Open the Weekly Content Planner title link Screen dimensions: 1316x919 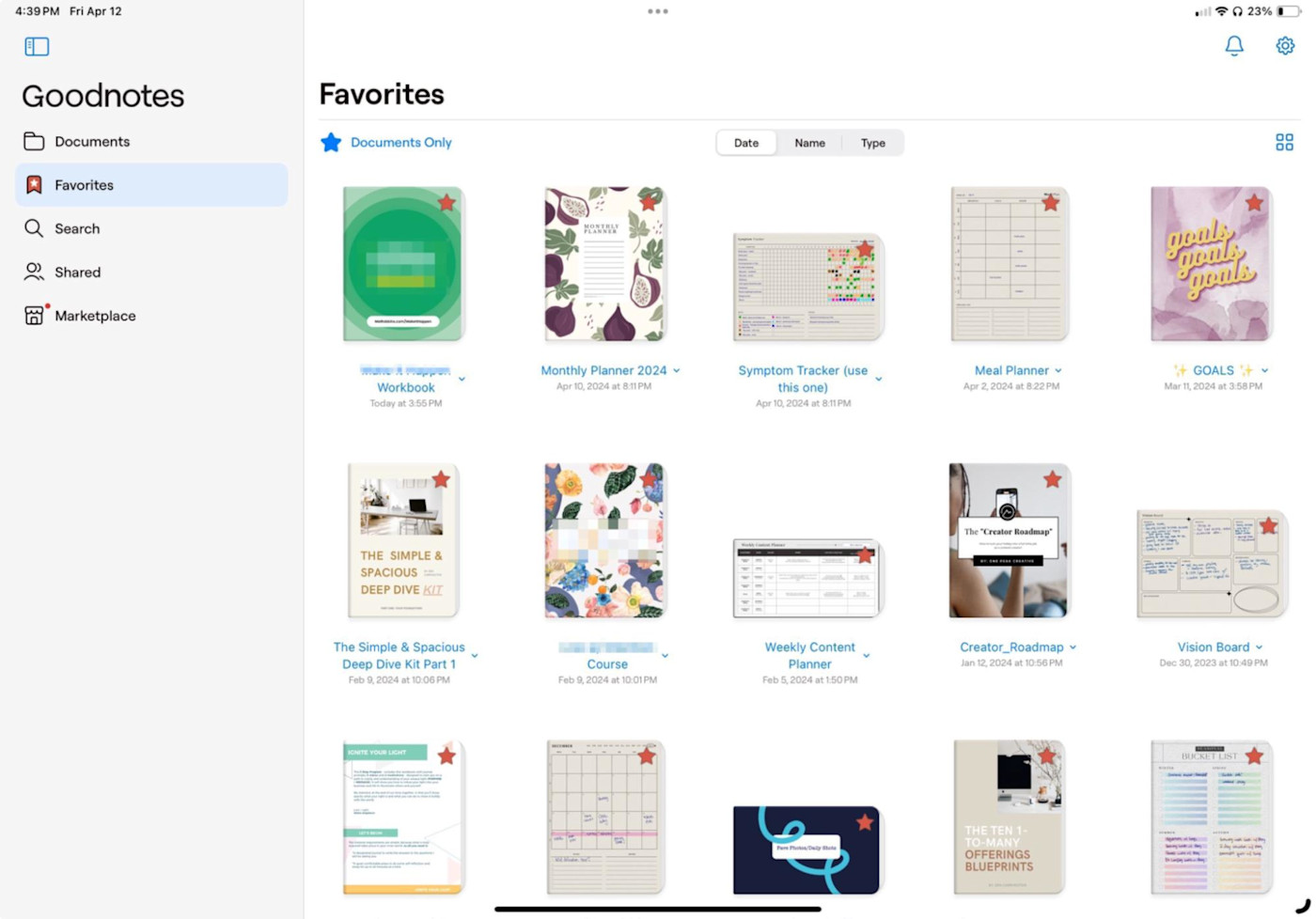(809, 655)
